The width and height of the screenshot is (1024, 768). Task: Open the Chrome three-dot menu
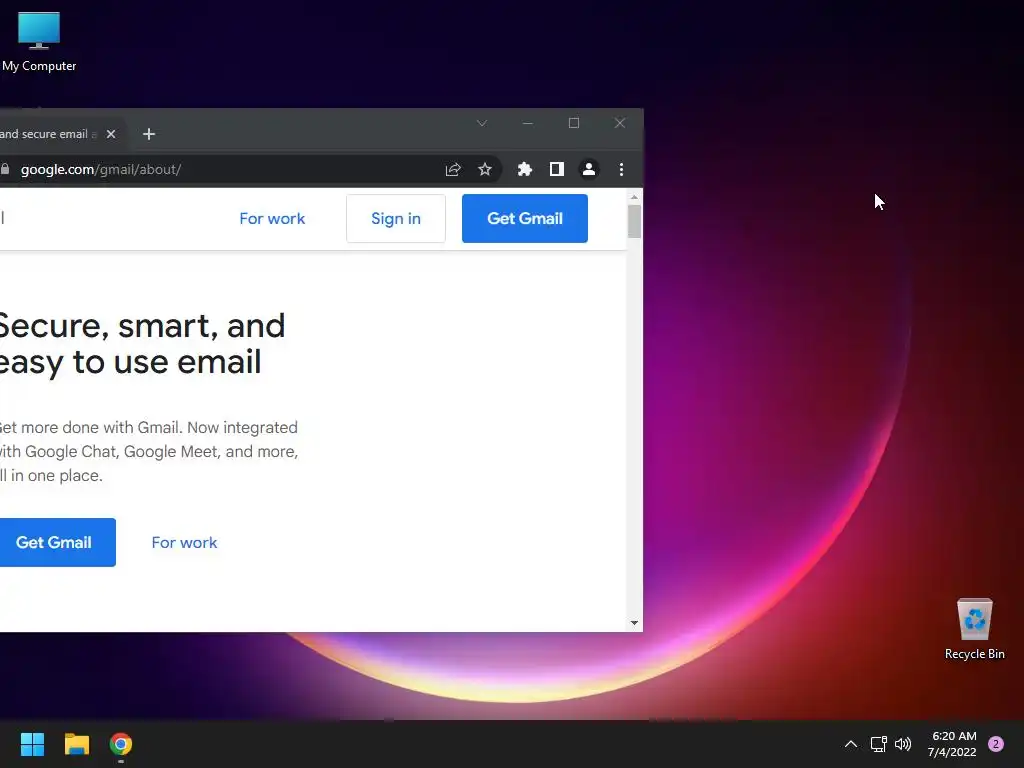click(x=621, y=170)
